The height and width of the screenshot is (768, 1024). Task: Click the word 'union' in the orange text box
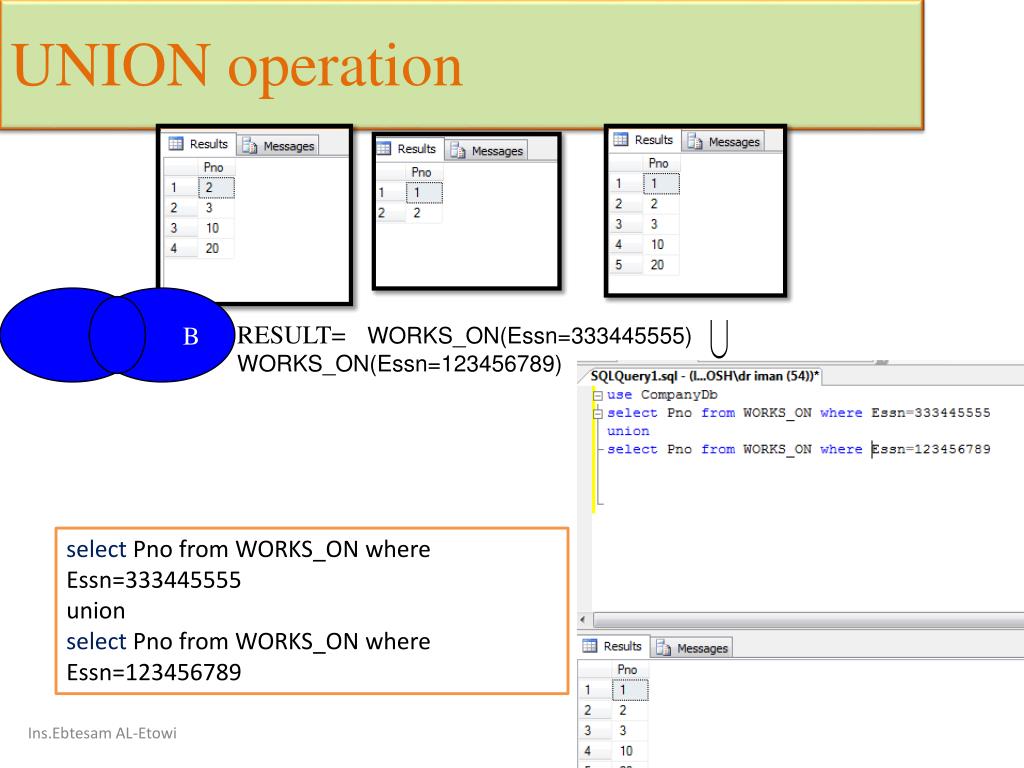point(96,611)
